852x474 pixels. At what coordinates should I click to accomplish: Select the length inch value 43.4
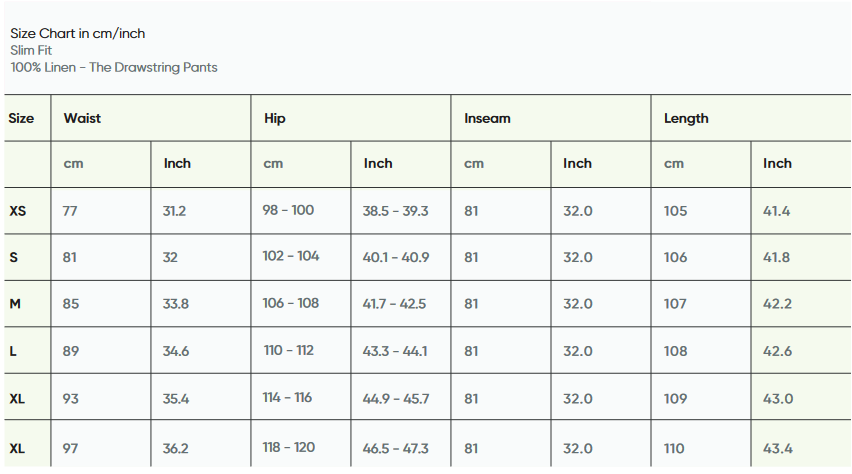tap(778, 448)
